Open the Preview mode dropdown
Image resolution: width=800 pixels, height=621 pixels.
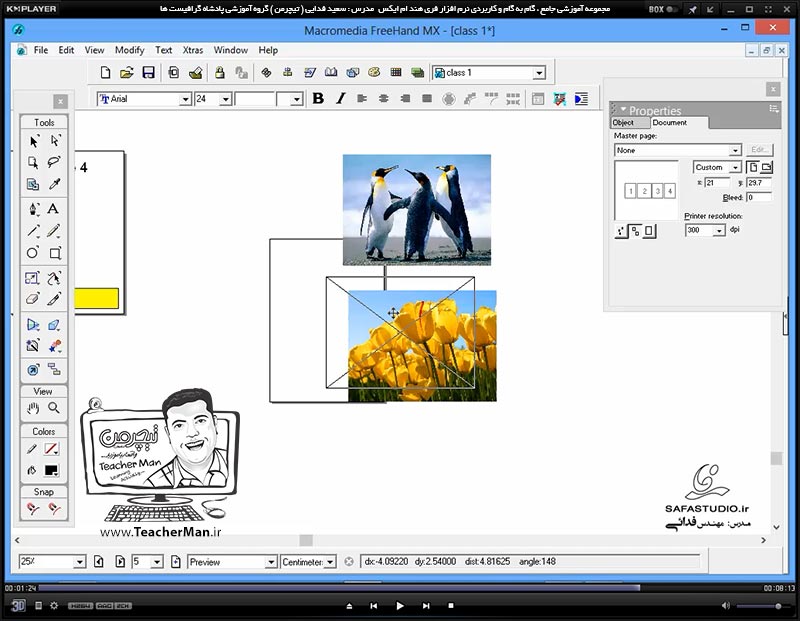(270, 562)
